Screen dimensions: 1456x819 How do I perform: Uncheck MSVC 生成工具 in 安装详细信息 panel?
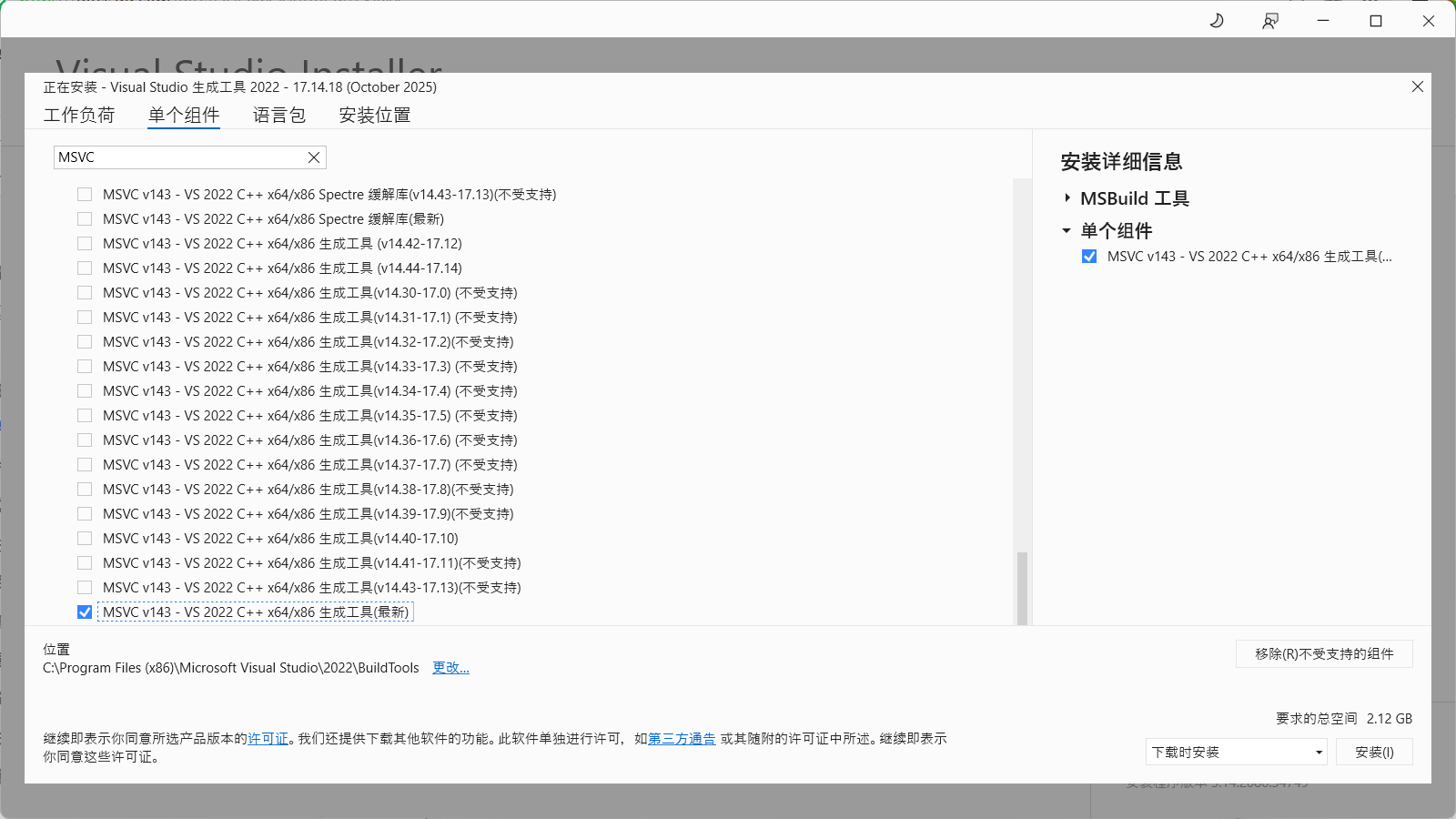(1089, 257)
